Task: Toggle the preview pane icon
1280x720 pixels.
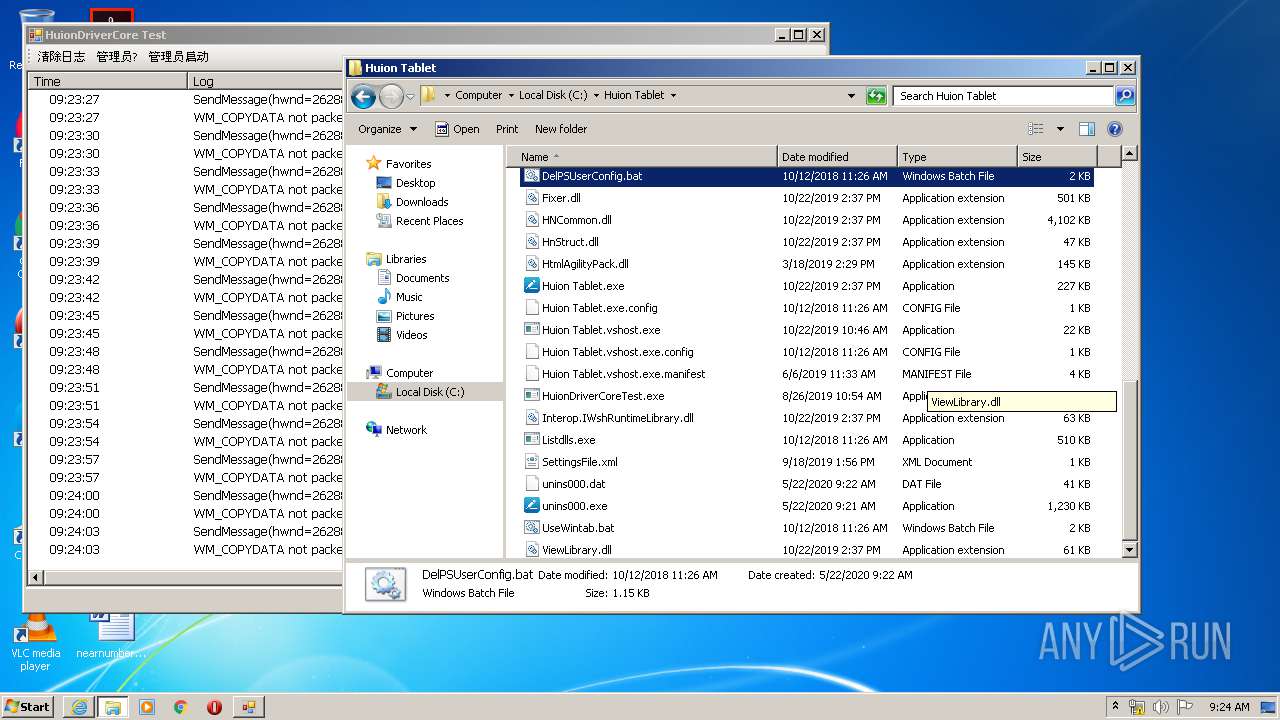Action: pyautogui.click(x=1087, y=129)
